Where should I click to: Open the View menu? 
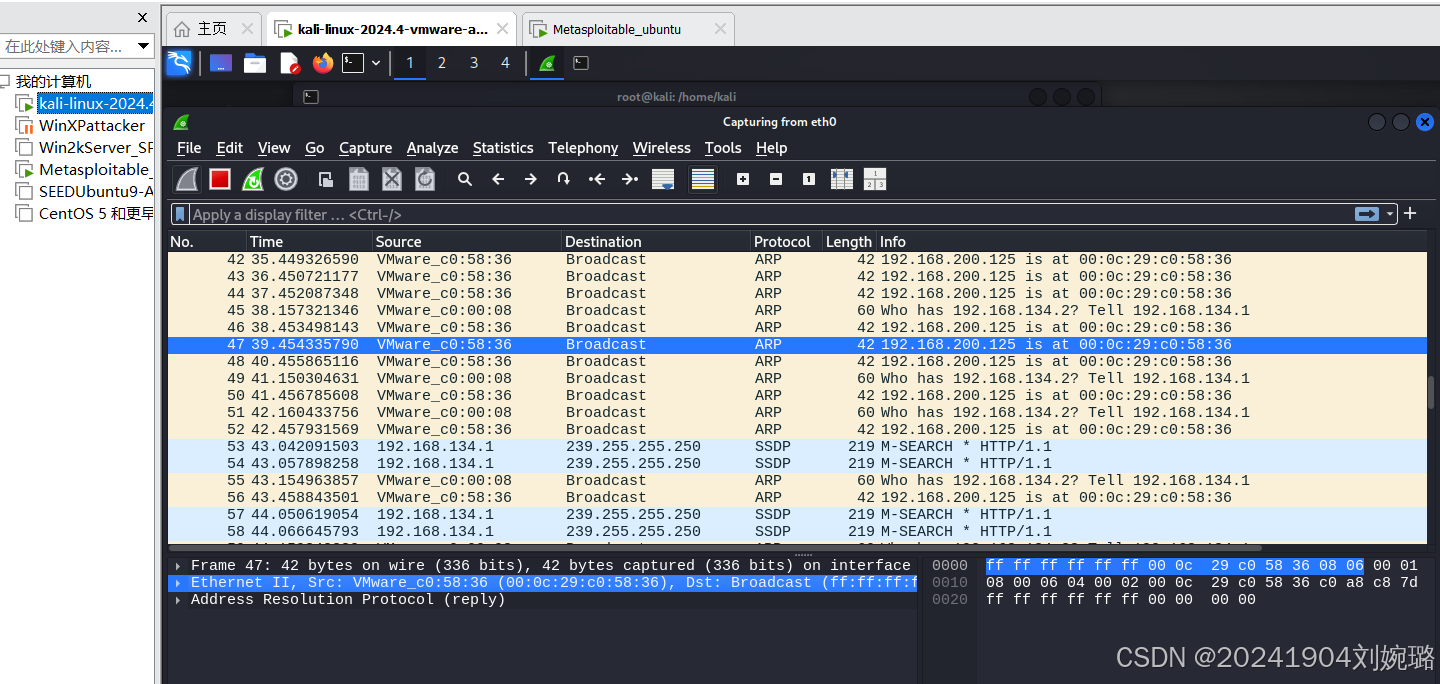point(274,147)
